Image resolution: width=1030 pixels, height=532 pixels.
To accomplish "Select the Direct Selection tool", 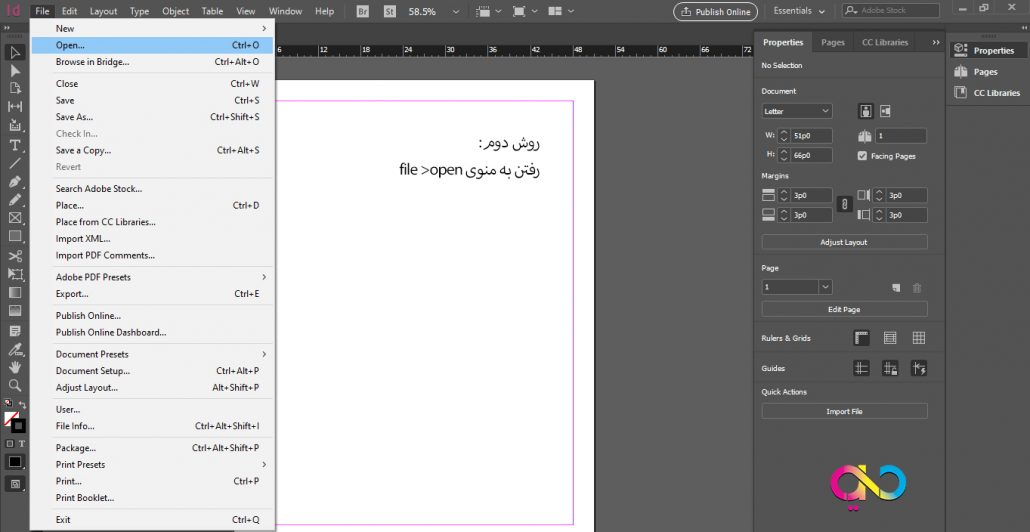I will (14, 71).
